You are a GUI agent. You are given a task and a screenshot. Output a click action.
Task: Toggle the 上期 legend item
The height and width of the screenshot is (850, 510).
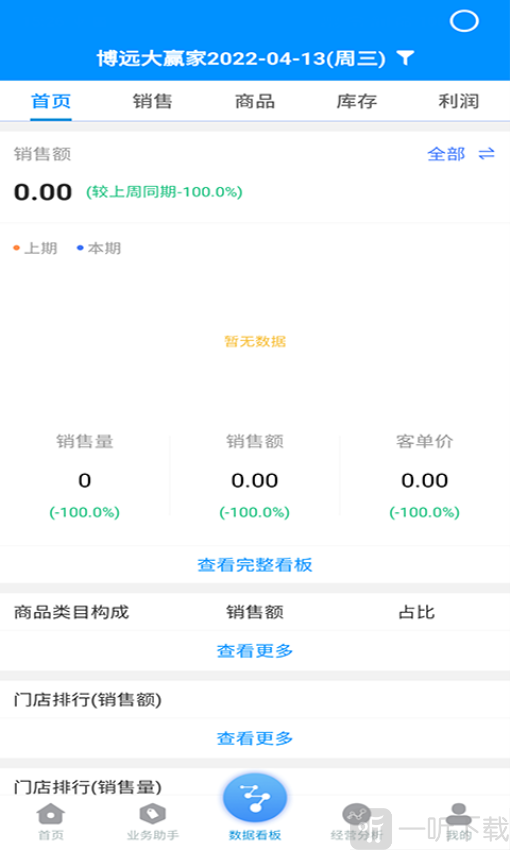pos(35,248)
